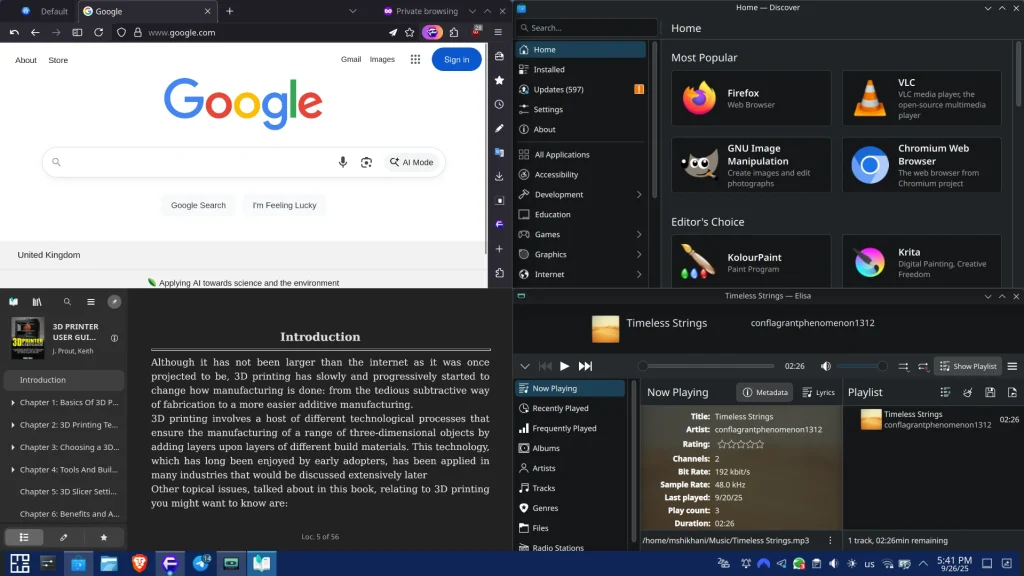Toggle Metadata view in Now Playing

pyautogui.click(x=765, y=392)
